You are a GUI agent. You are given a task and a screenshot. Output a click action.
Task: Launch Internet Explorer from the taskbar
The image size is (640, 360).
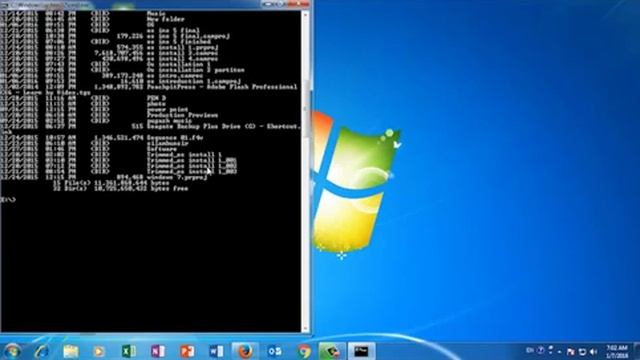click(x=42, y=351)
